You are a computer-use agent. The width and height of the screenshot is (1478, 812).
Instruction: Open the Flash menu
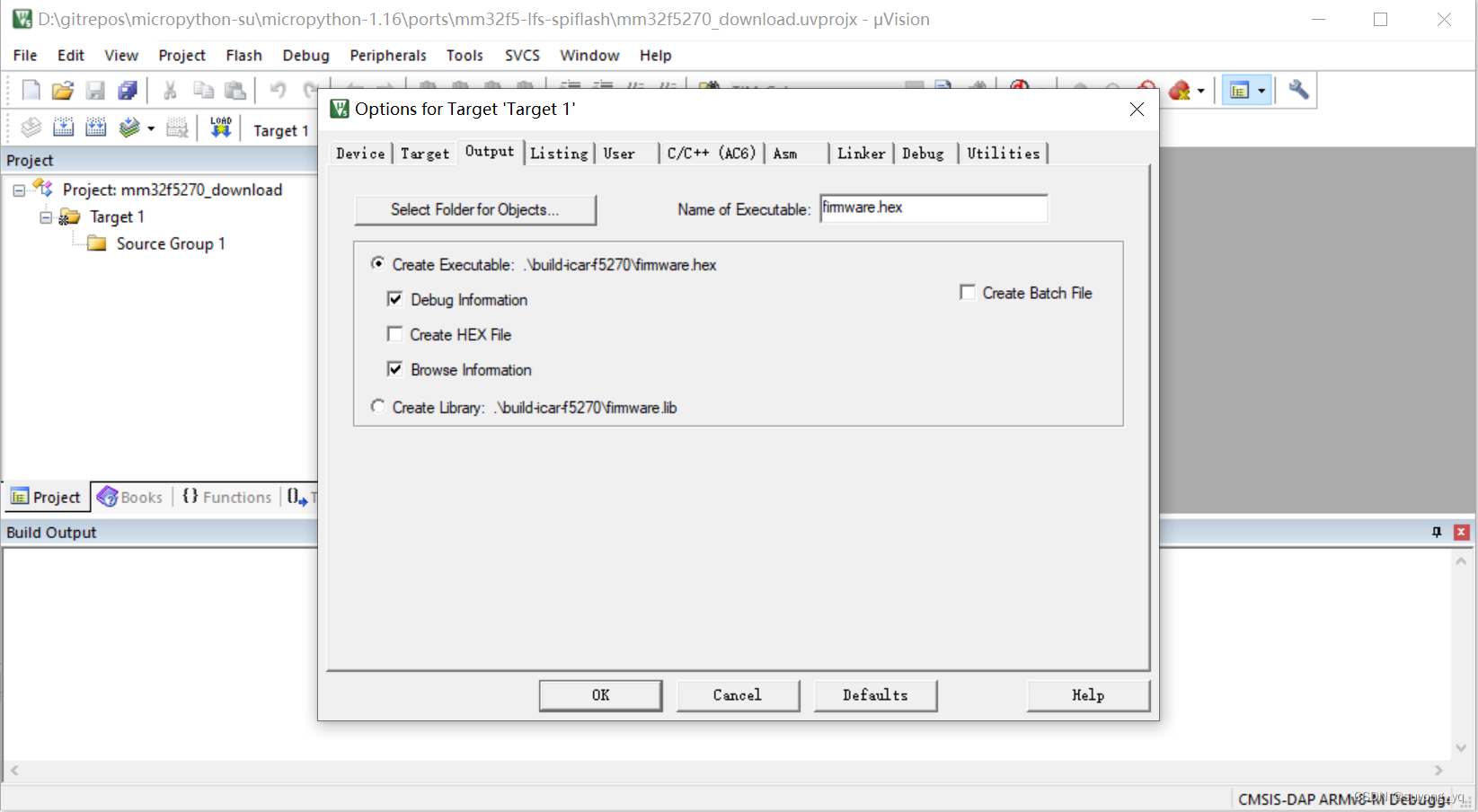[x=244, y=56]
